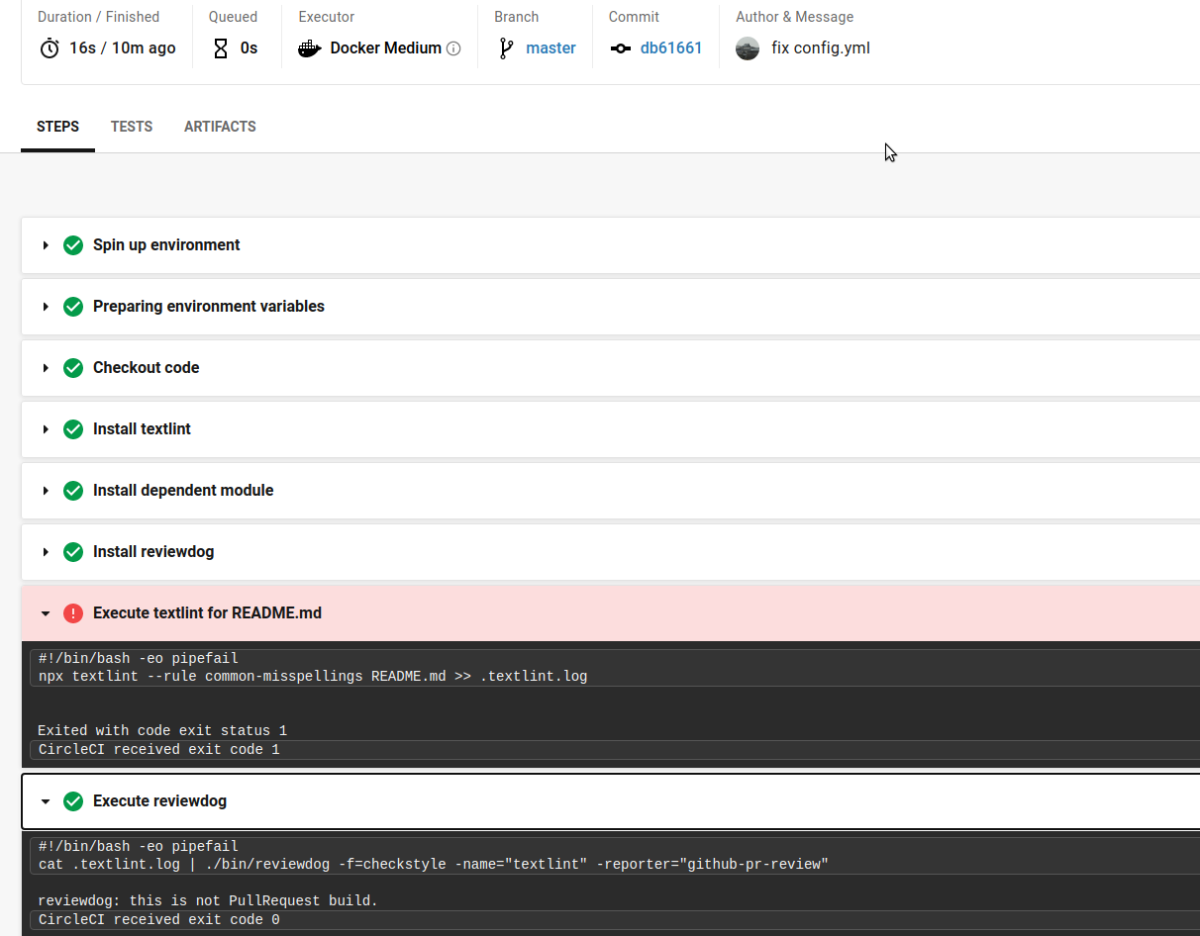This screenshot has height=936, width=1200.
Task: Click green check icon on Checkout code
Action: 73,368
